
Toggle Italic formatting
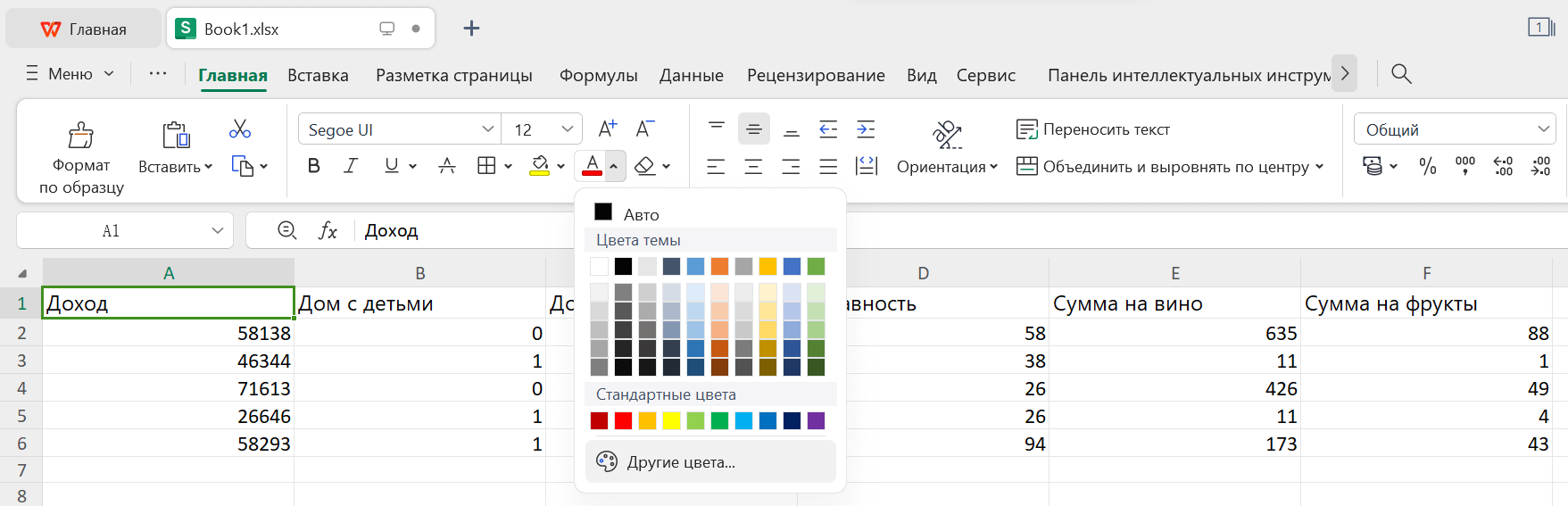tap(352, 166)
